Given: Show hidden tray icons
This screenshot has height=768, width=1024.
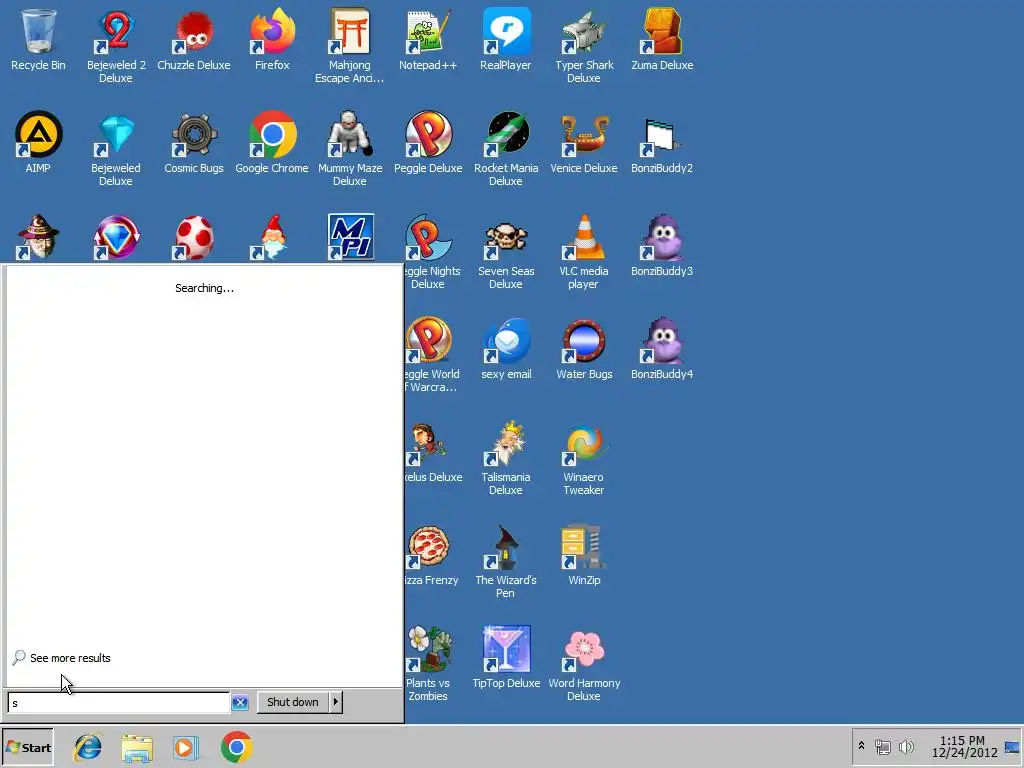Looking at the screenshot, I should (x=861, y=746).
